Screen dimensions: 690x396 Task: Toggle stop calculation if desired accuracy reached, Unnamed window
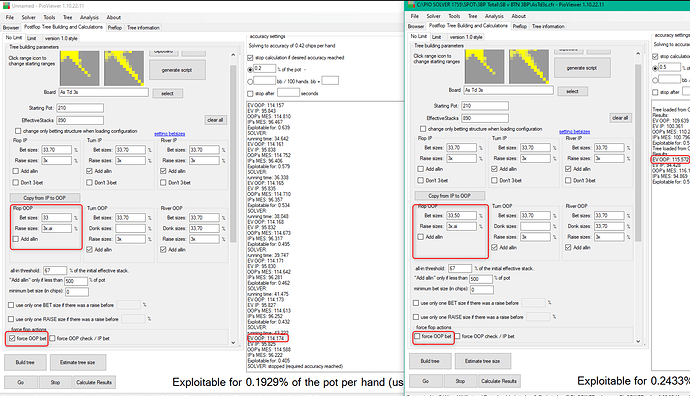pyautogui.click(x=250, y=58)
